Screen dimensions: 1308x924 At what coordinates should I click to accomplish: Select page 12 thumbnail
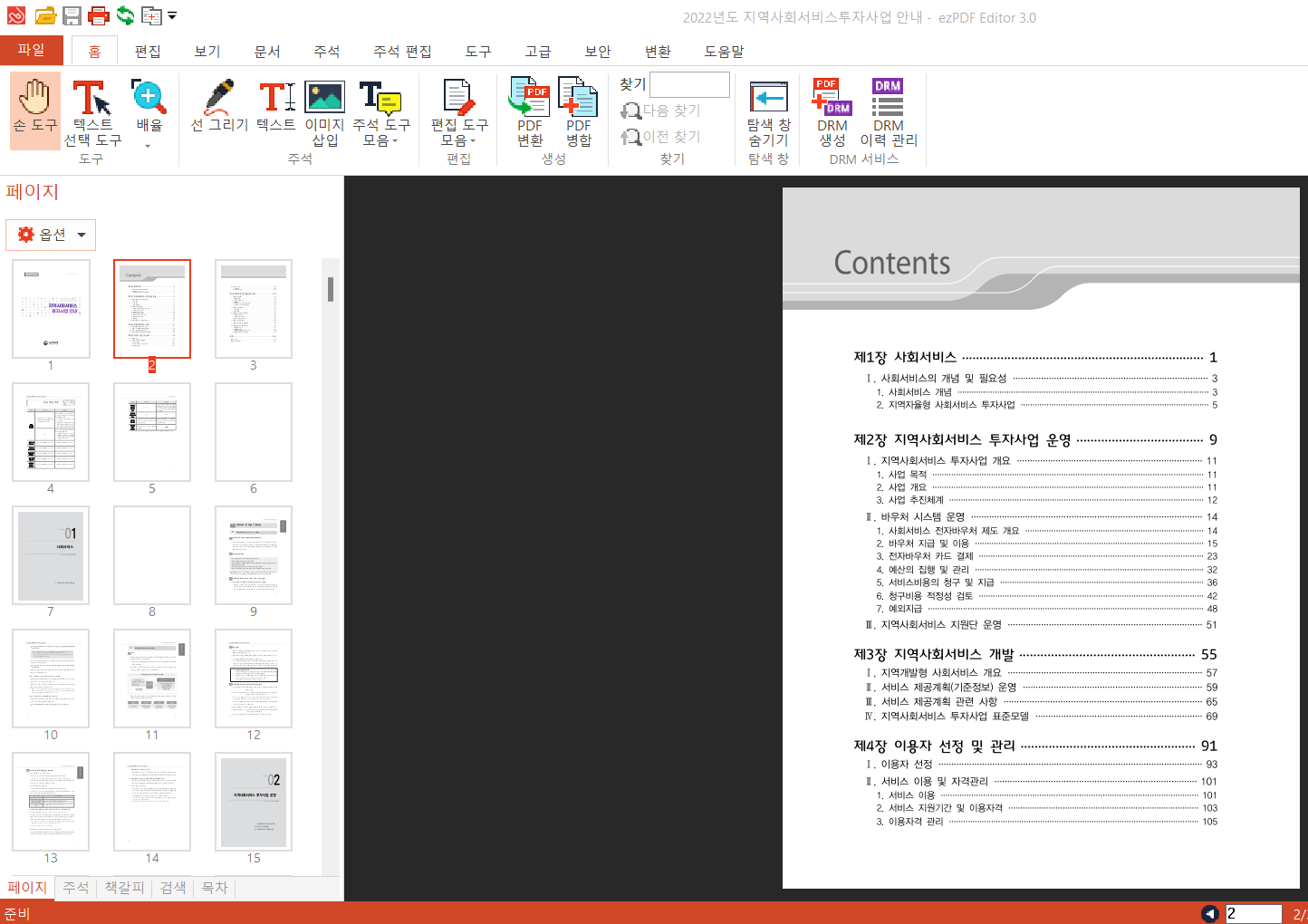pyautogui.click(x=254, y=679)
